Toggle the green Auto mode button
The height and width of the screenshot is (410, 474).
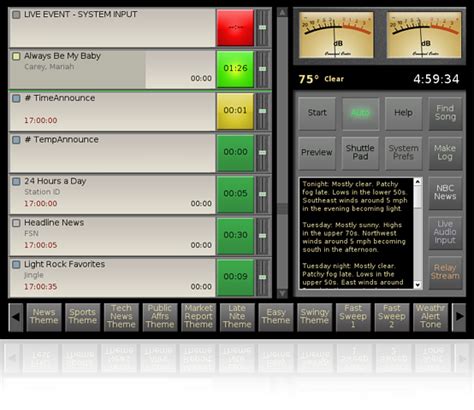[360, 113]
